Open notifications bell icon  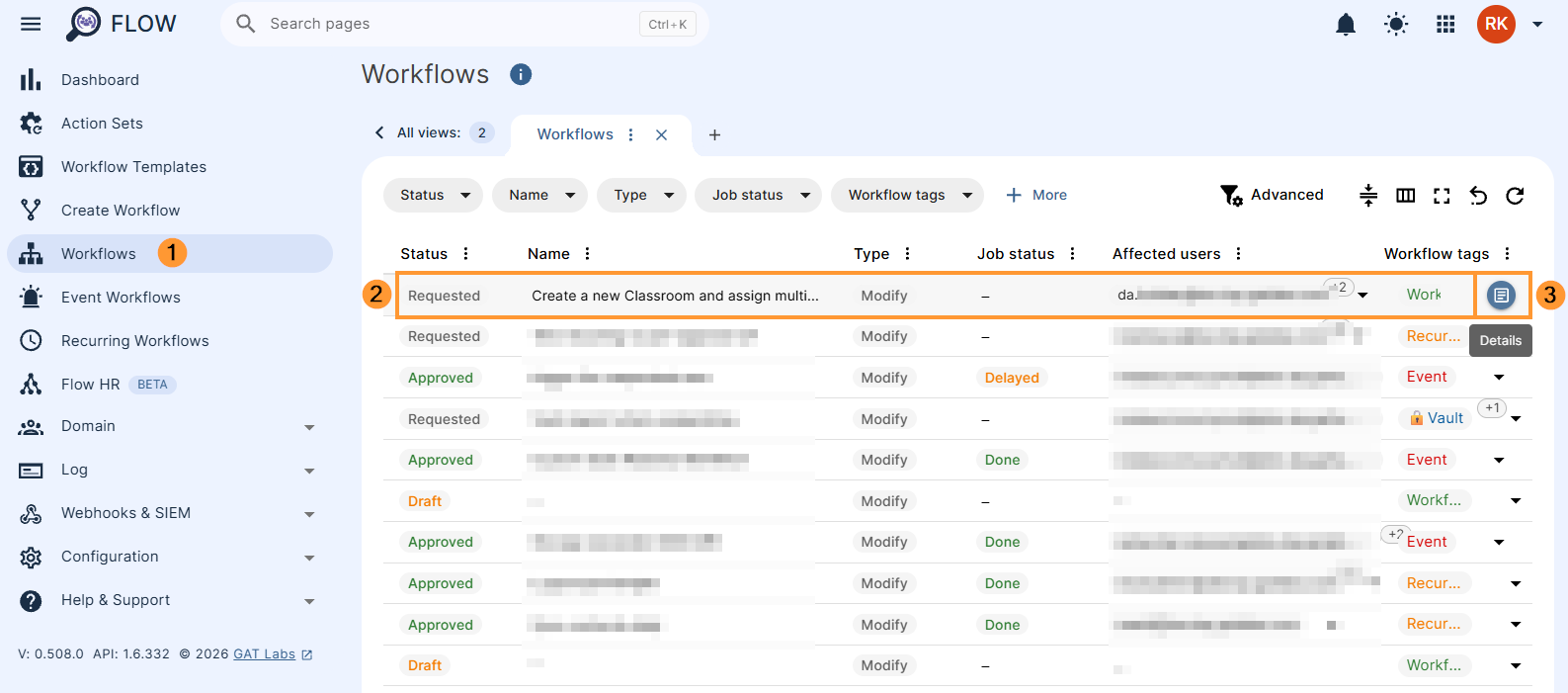click(1346, 24)
